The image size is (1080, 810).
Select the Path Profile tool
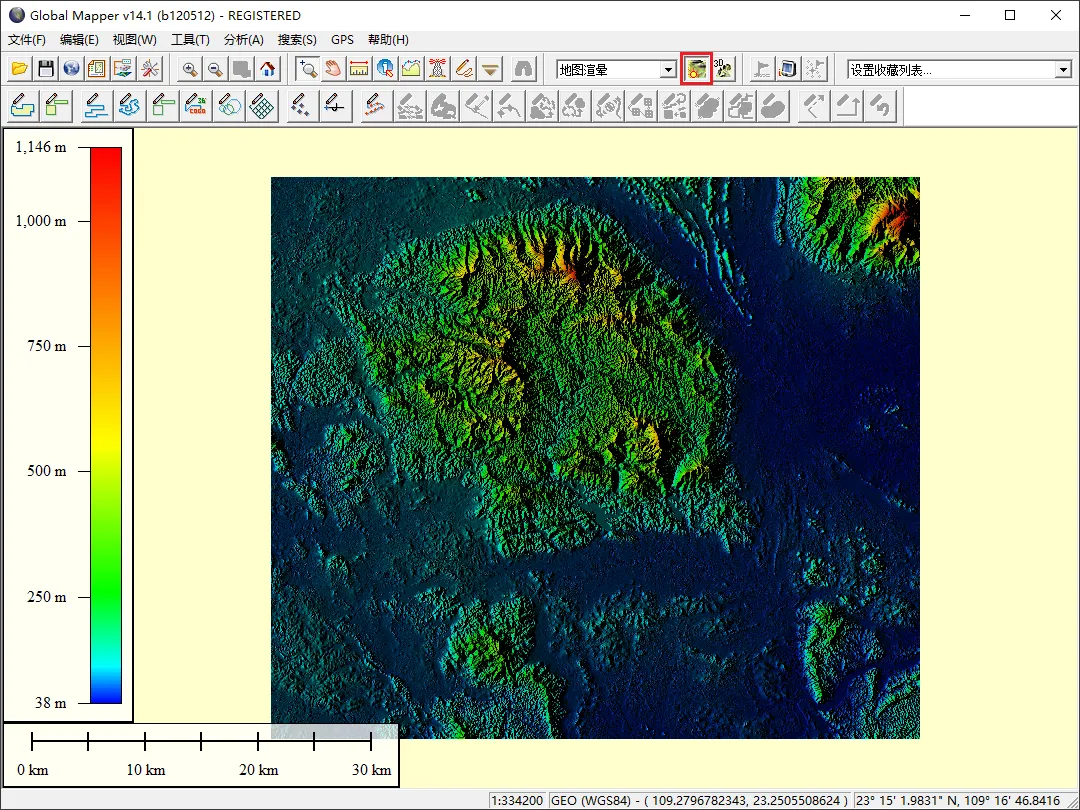point(411,69)
